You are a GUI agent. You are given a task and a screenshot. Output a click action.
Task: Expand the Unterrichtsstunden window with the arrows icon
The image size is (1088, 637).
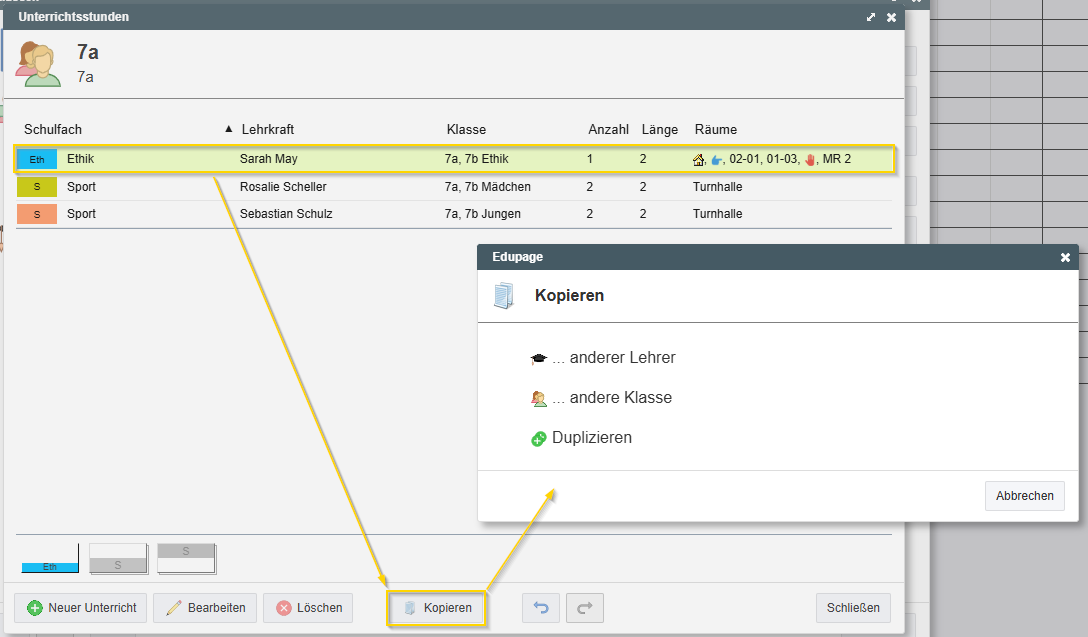[871, 17]
